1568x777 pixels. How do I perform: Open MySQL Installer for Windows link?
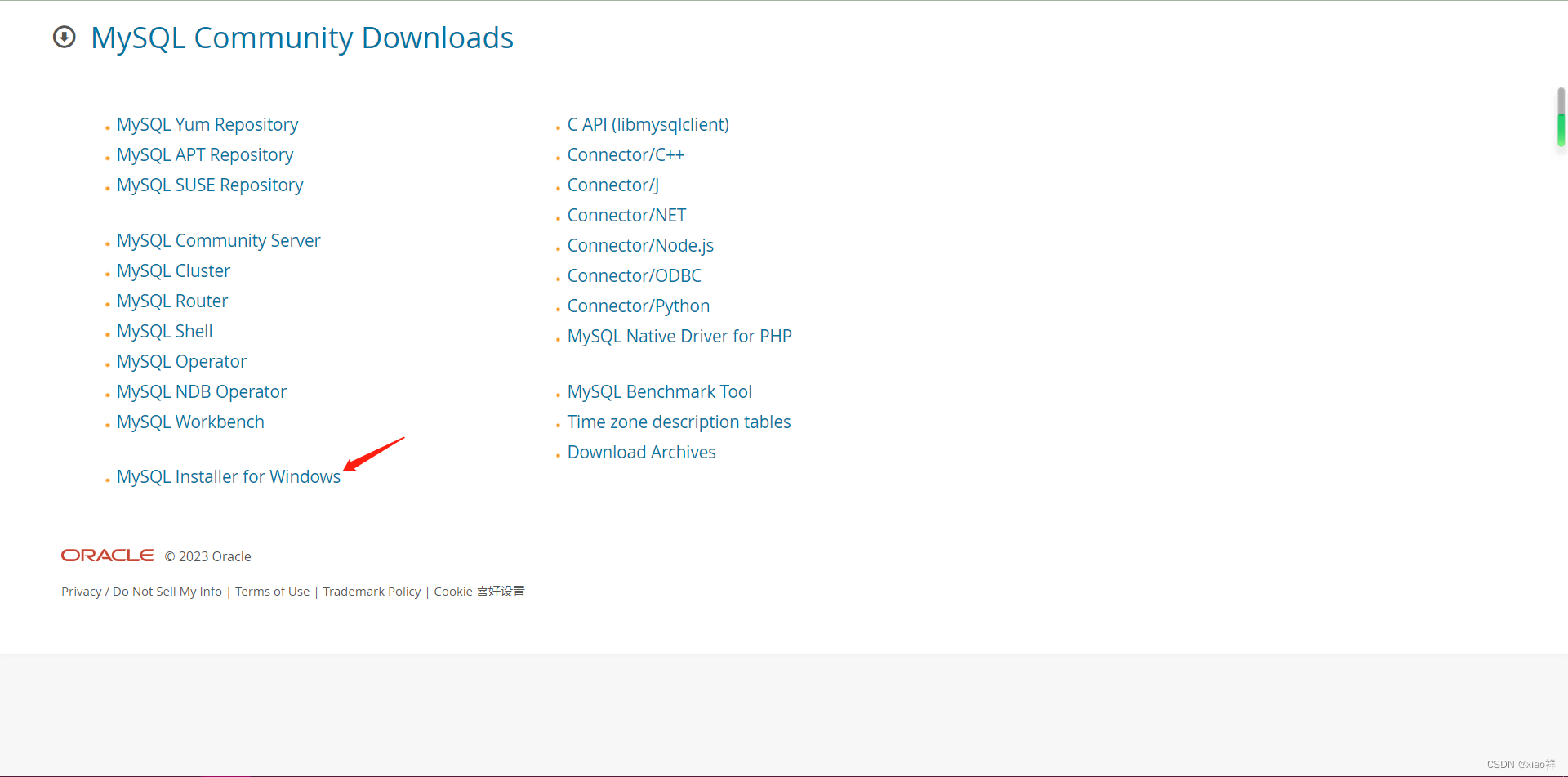coord(229,476)
